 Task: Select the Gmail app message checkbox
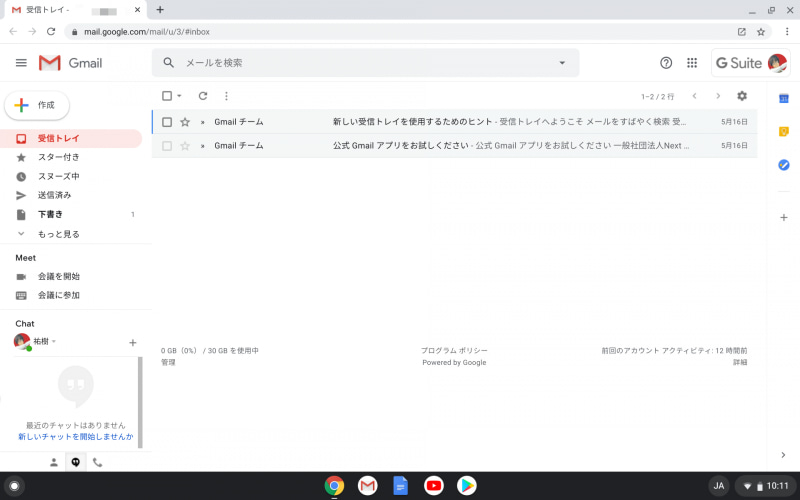pos(167,146)
